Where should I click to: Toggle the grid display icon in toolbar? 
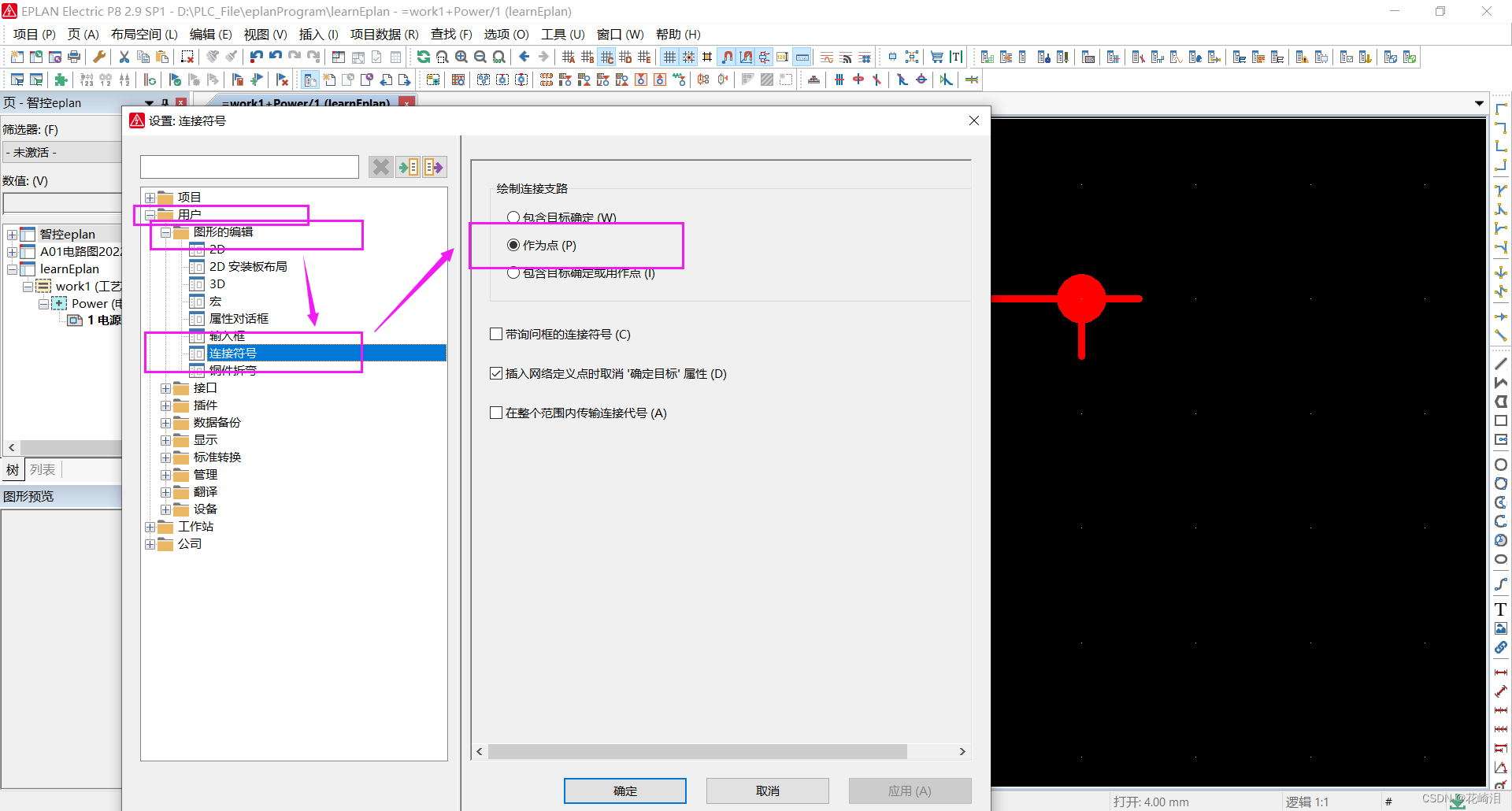669,57
